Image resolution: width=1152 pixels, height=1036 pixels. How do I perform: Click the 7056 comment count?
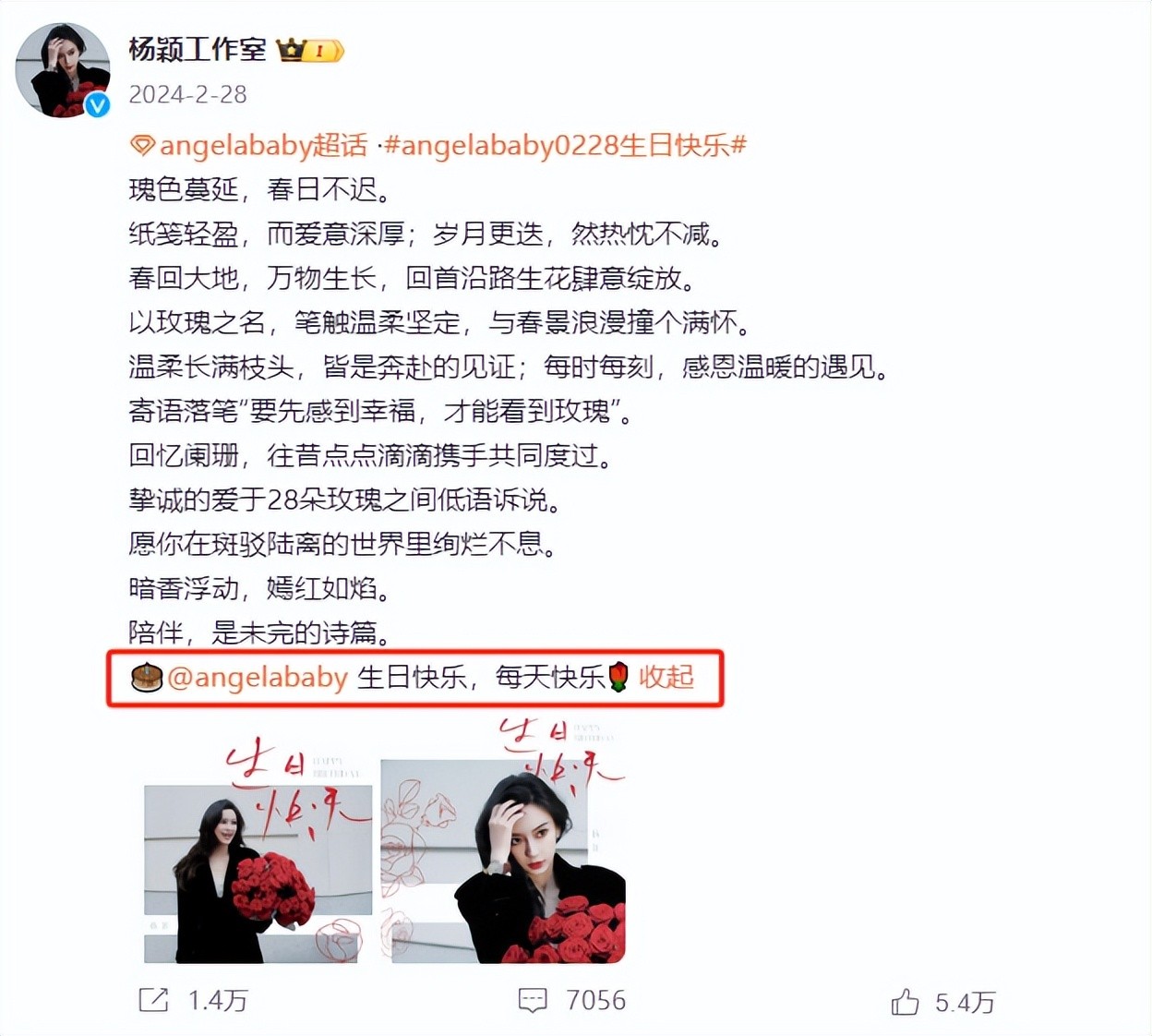coord(595,1000)
